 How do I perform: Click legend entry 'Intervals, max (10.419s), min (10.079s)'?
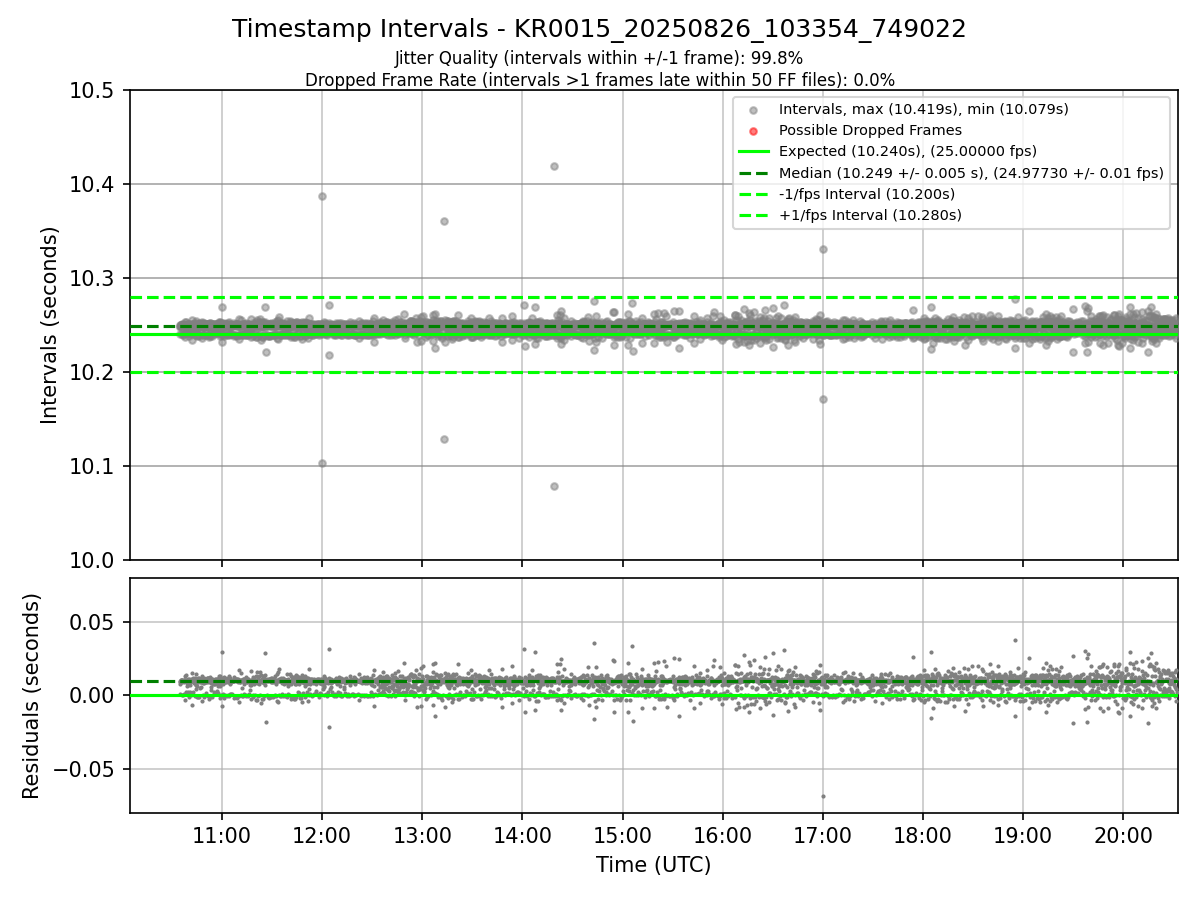924,109
